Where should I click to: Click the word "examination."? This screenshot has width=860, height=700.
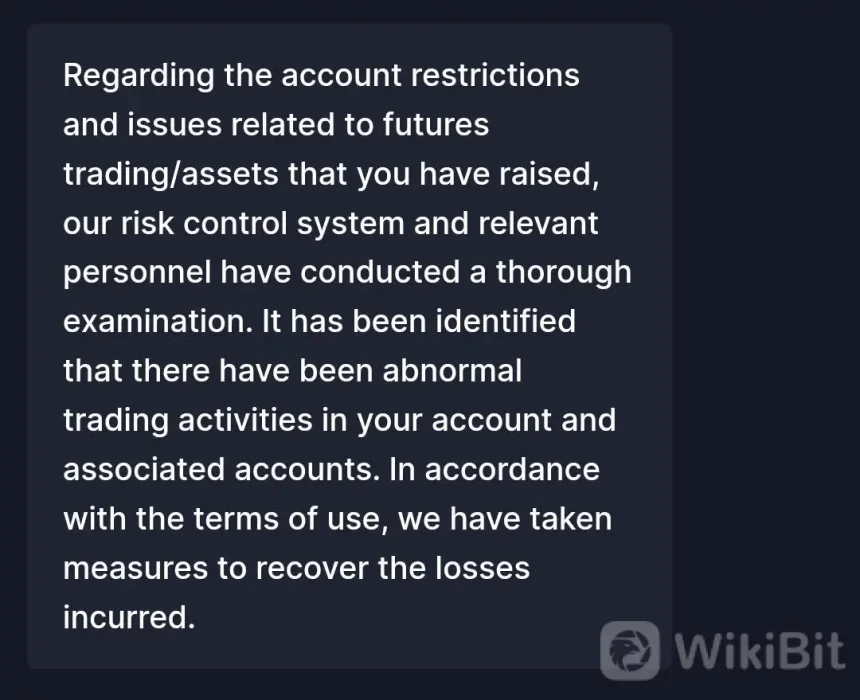[158, 321]
